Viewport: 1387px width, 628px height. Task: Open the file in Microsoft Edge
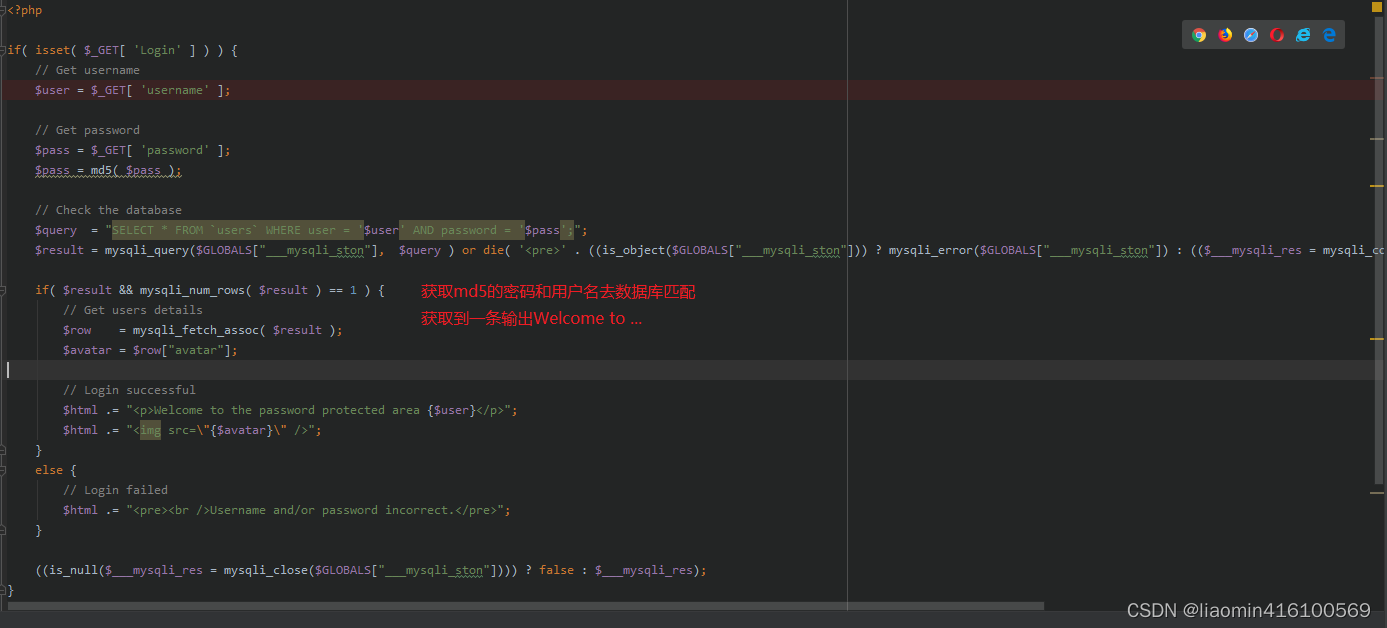pyautogui.click(x=1329, y=35)
